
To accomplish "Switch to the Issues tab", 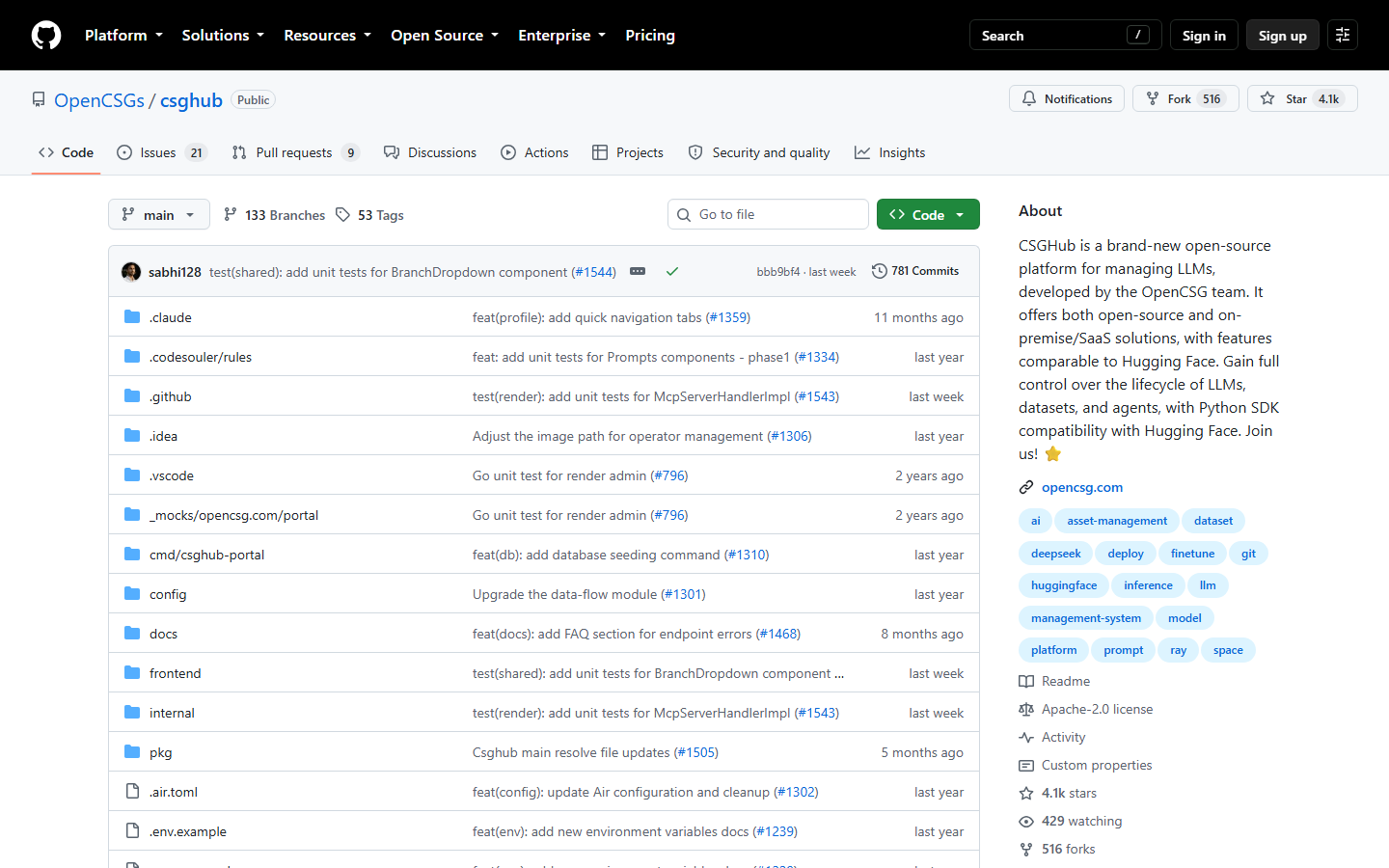I will pyautogui.click(x=161, y=152).
